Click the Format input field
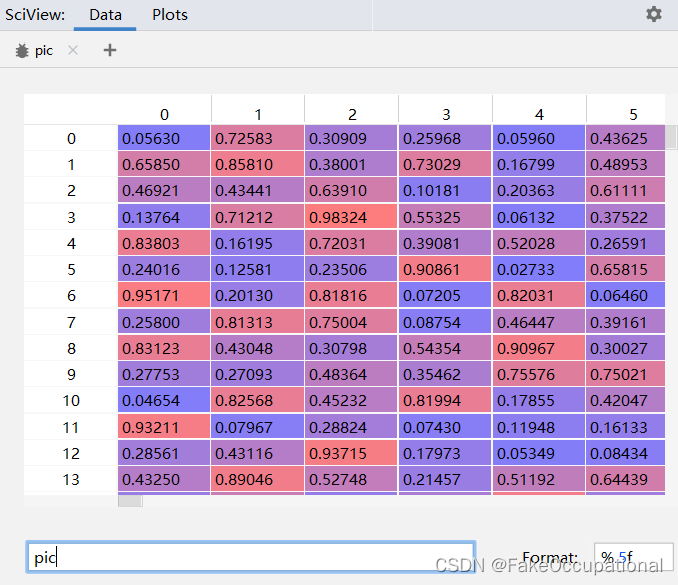 [x=633, y=557]
